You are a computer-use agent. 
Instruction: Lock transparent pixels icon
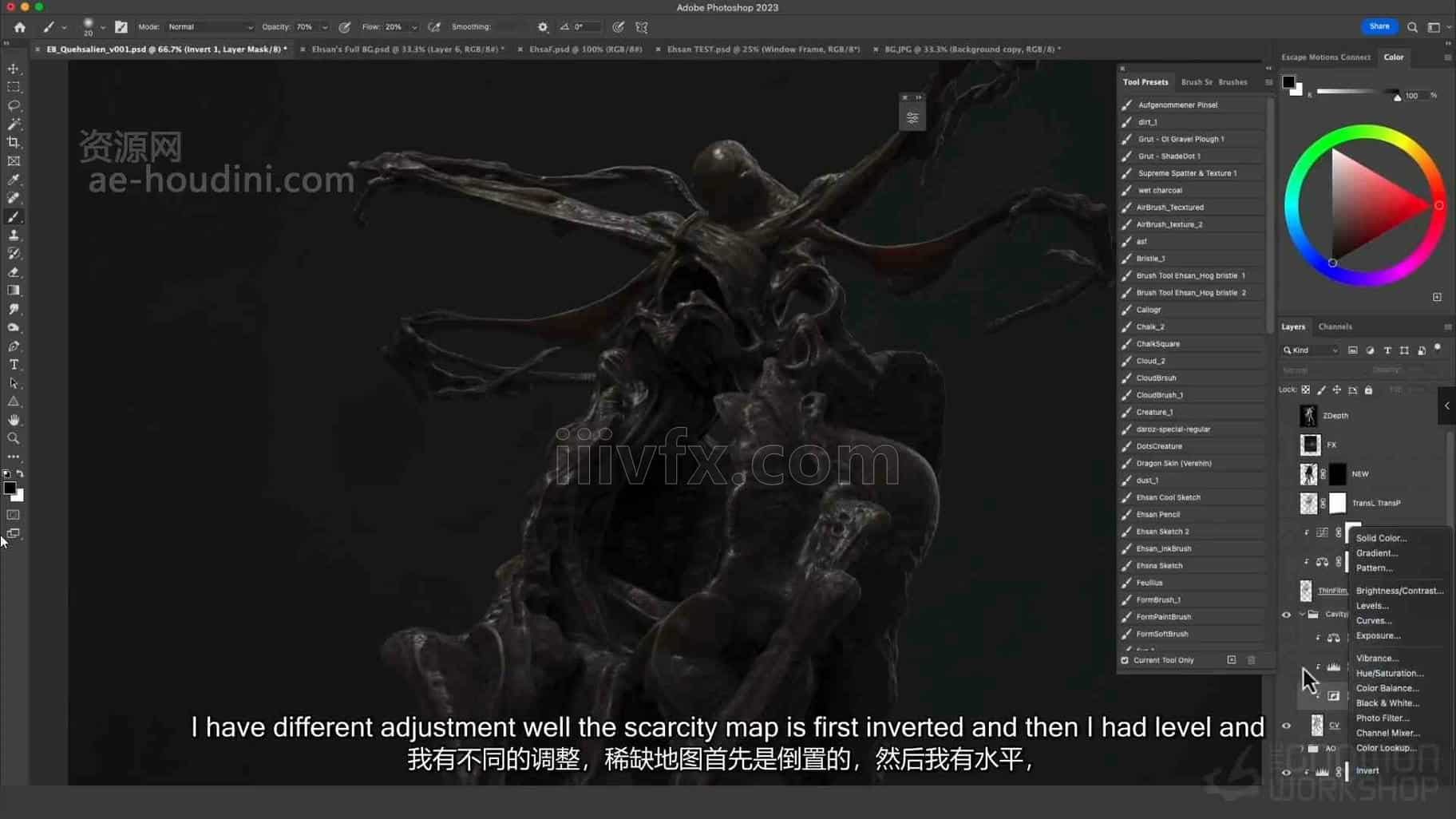(x=1306, y=390)
